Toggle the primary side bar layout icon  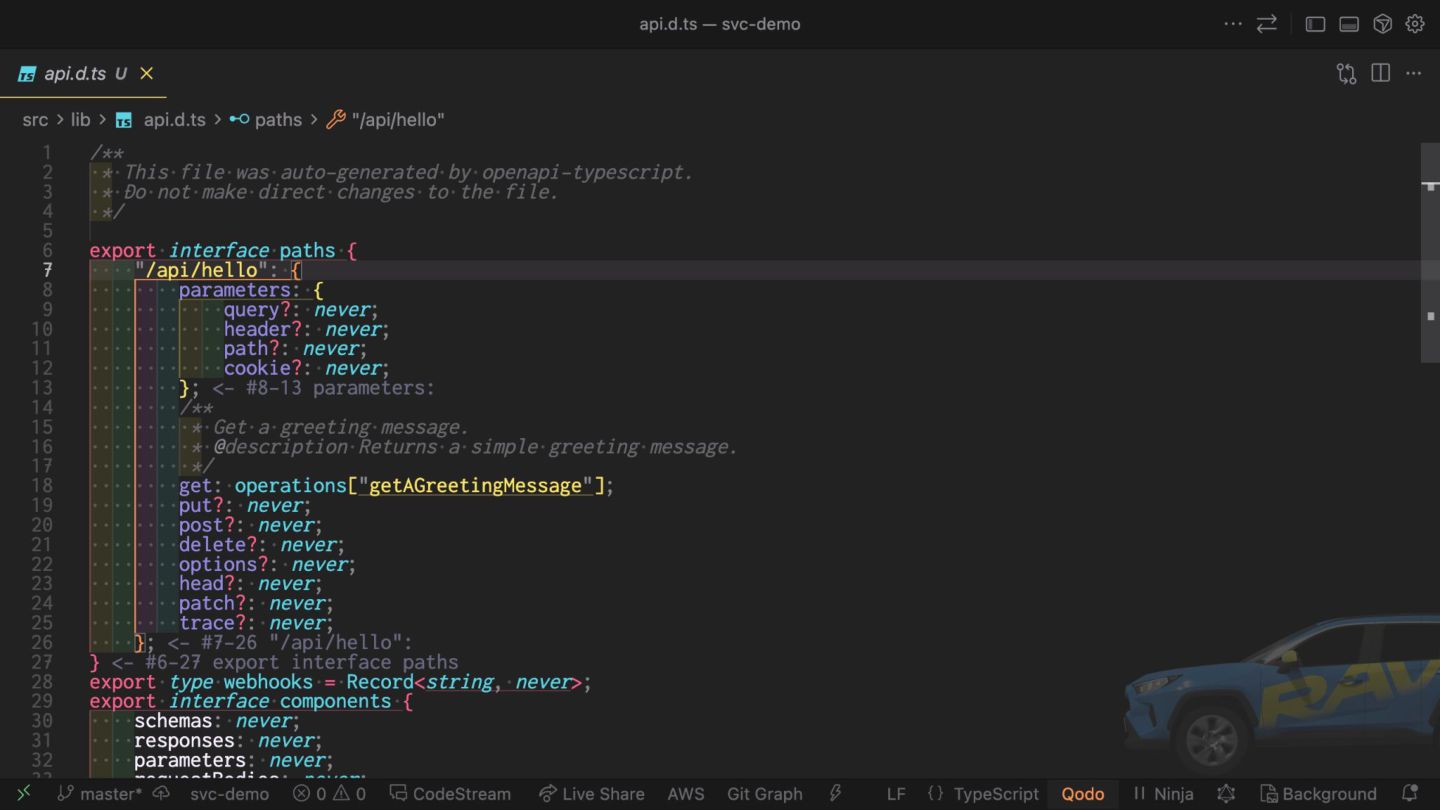[x=1315, y=24]
